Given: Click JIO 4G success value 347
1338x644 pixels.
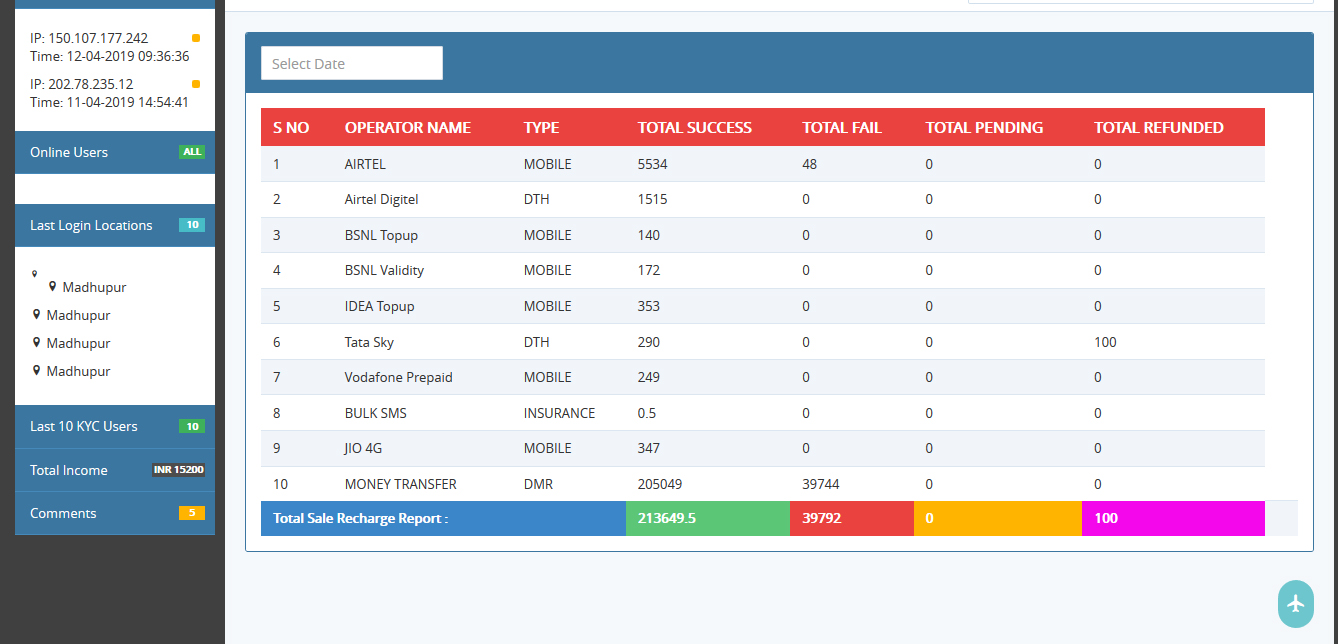Looking at the screenshot, I should click(x=649, y=448).
